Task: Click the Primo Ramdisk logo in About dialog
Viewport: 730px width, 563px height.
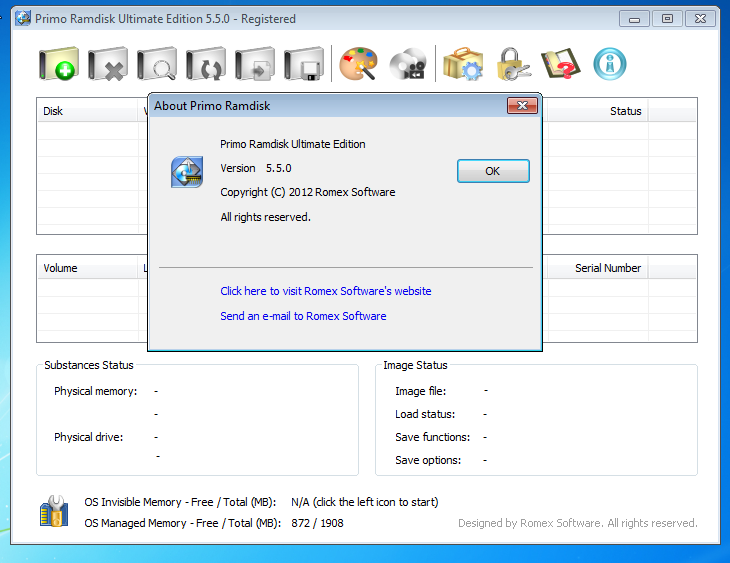Action: point(187,172)
